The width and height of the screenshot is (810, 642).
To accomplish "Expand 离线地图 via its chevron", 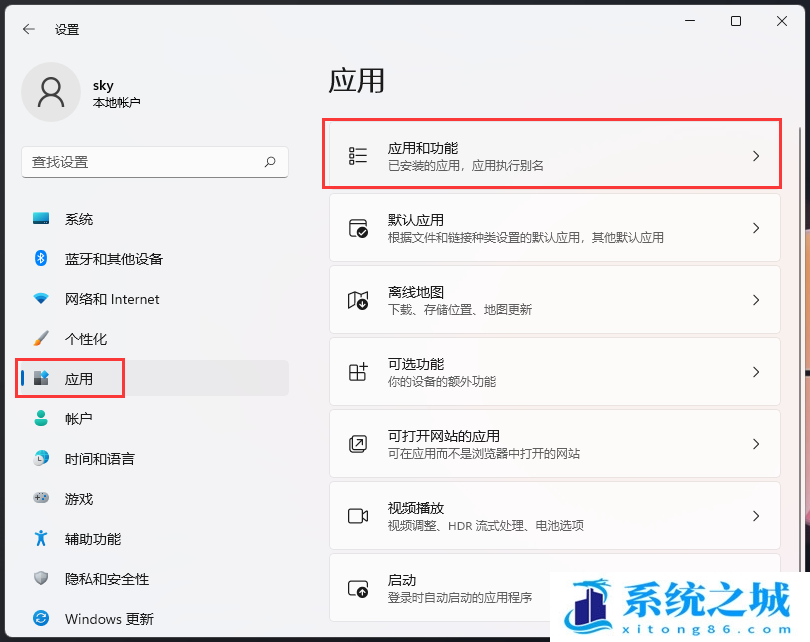I will (756, 300).
